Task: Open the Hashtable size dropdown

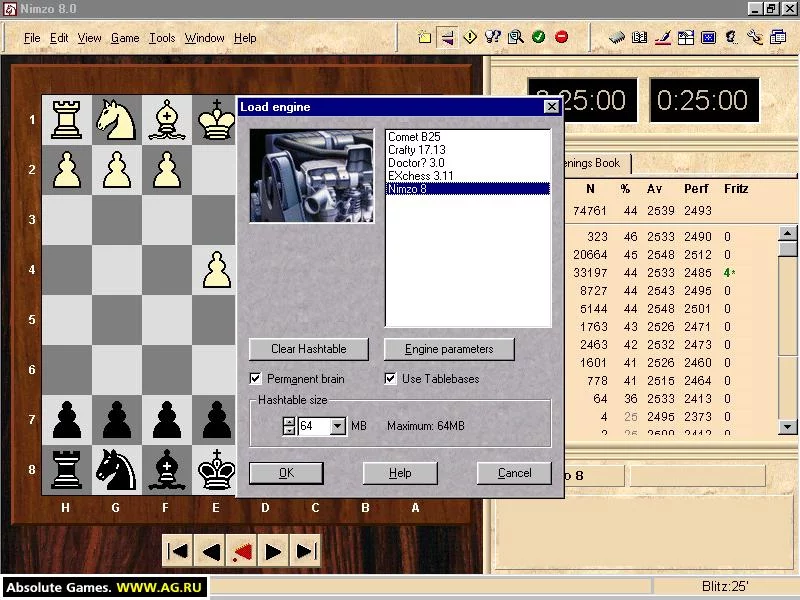Action: pos(338,426)
